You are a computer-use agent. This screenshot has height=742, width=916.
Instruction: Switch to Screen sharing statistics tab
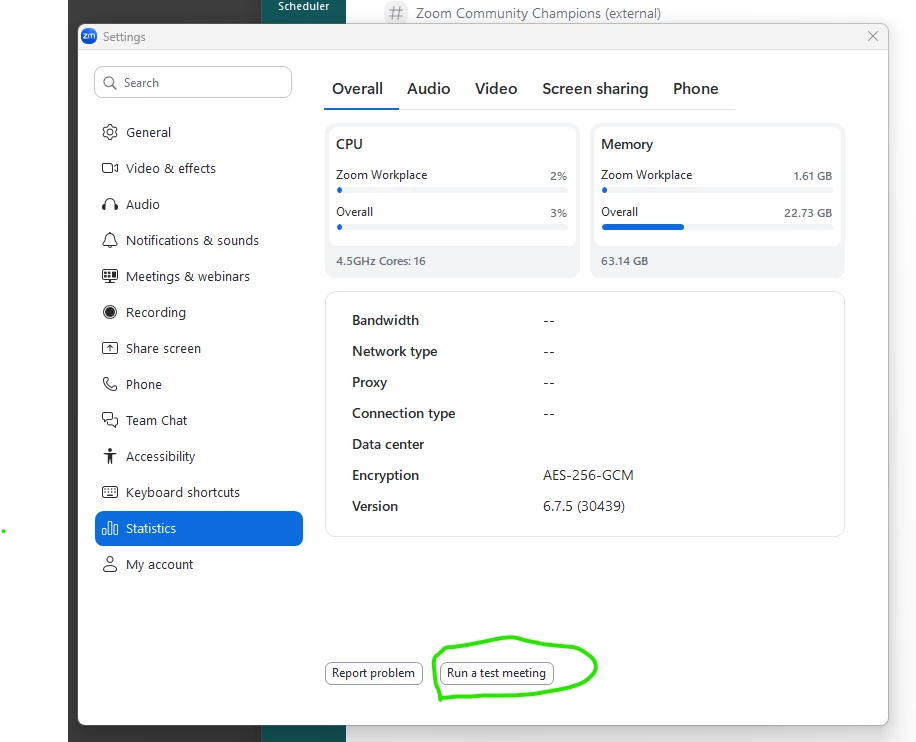point(595,89)
